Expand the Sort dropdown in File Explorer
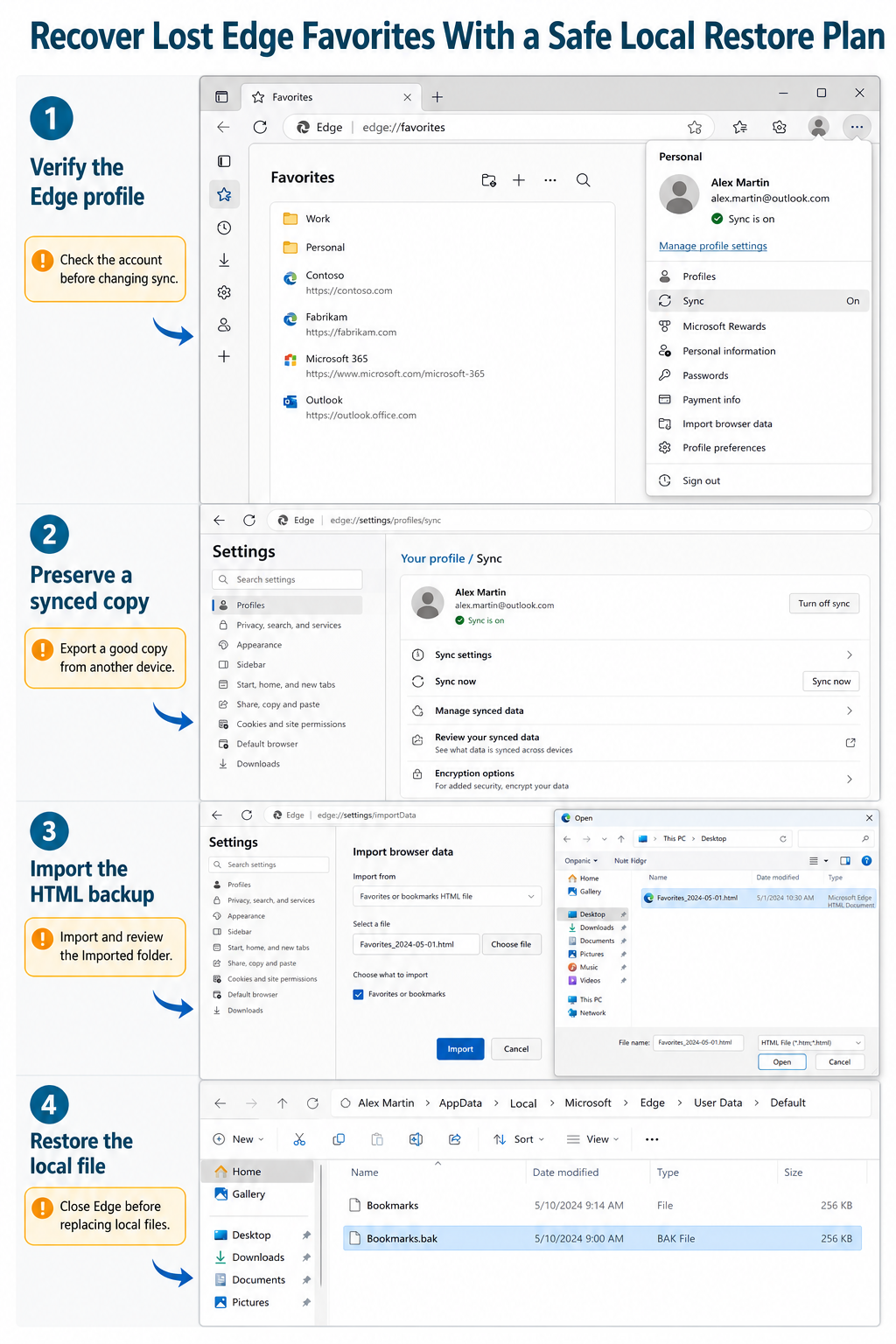 pyautogui.click(x=519, y=1139)
